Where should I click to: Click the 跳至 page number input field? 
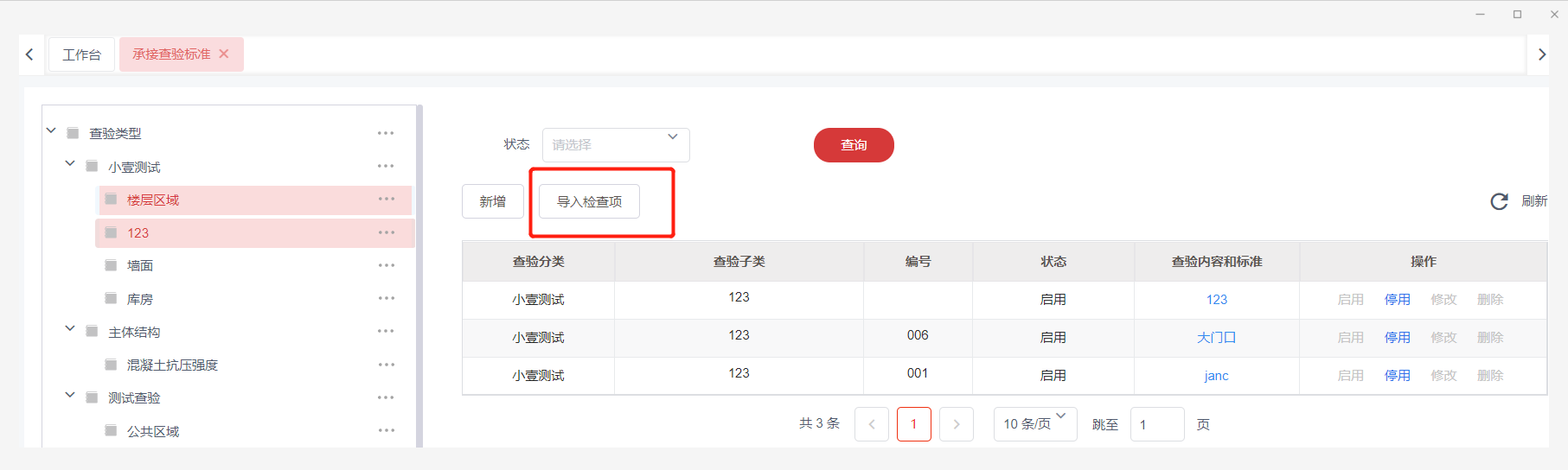(1155, 424)
